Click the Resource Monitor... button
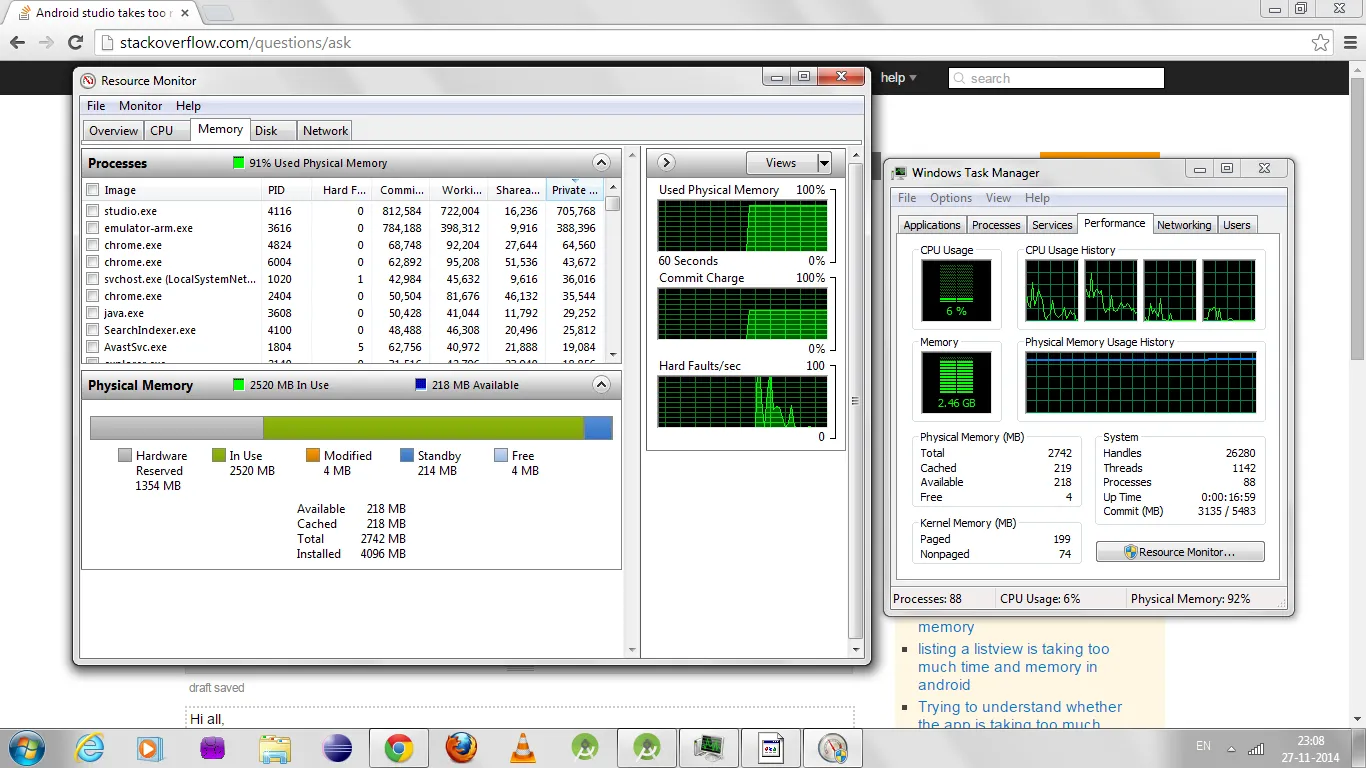The width and height of the screenshot is (1366, 768). 1180,552
